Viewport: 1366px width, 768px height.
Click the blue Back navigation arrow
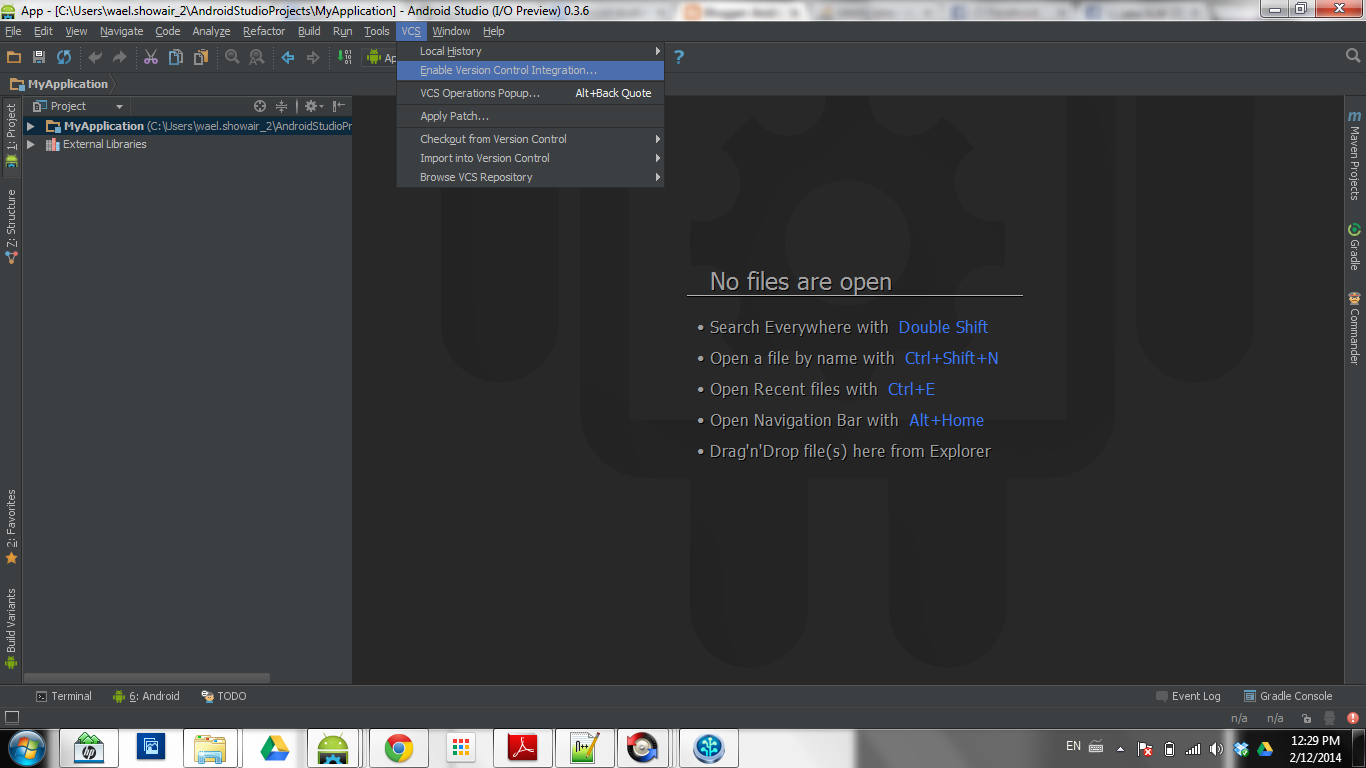[x=288, y=57]
